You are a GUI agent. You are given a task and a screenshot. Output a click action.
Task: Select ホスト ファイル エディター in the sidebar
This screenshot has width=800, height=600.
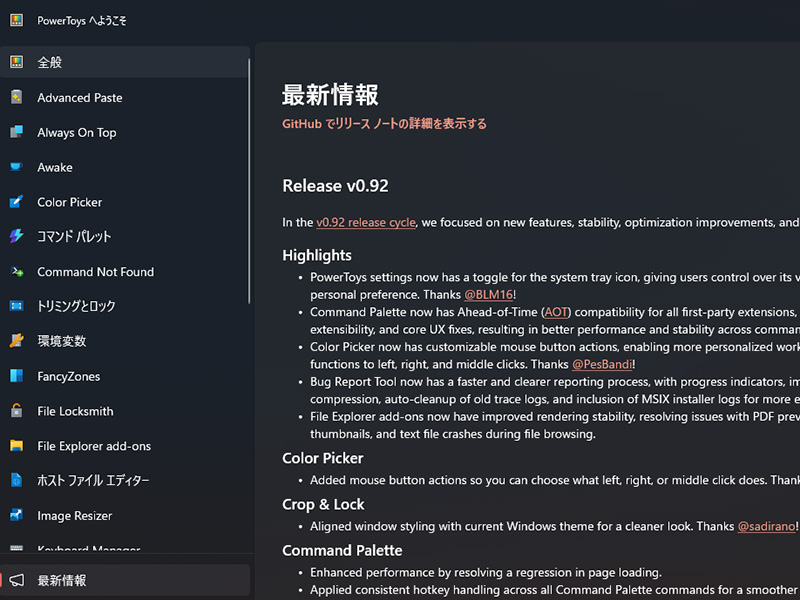[125, 480]
